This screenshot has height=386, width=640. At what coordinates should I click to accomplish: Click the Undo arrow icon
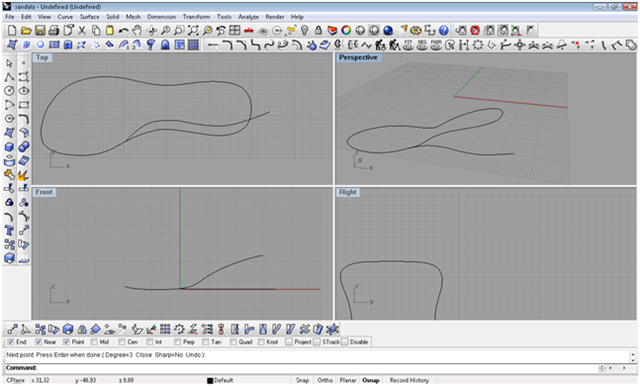pyautogui.click(x=124, y=31)
